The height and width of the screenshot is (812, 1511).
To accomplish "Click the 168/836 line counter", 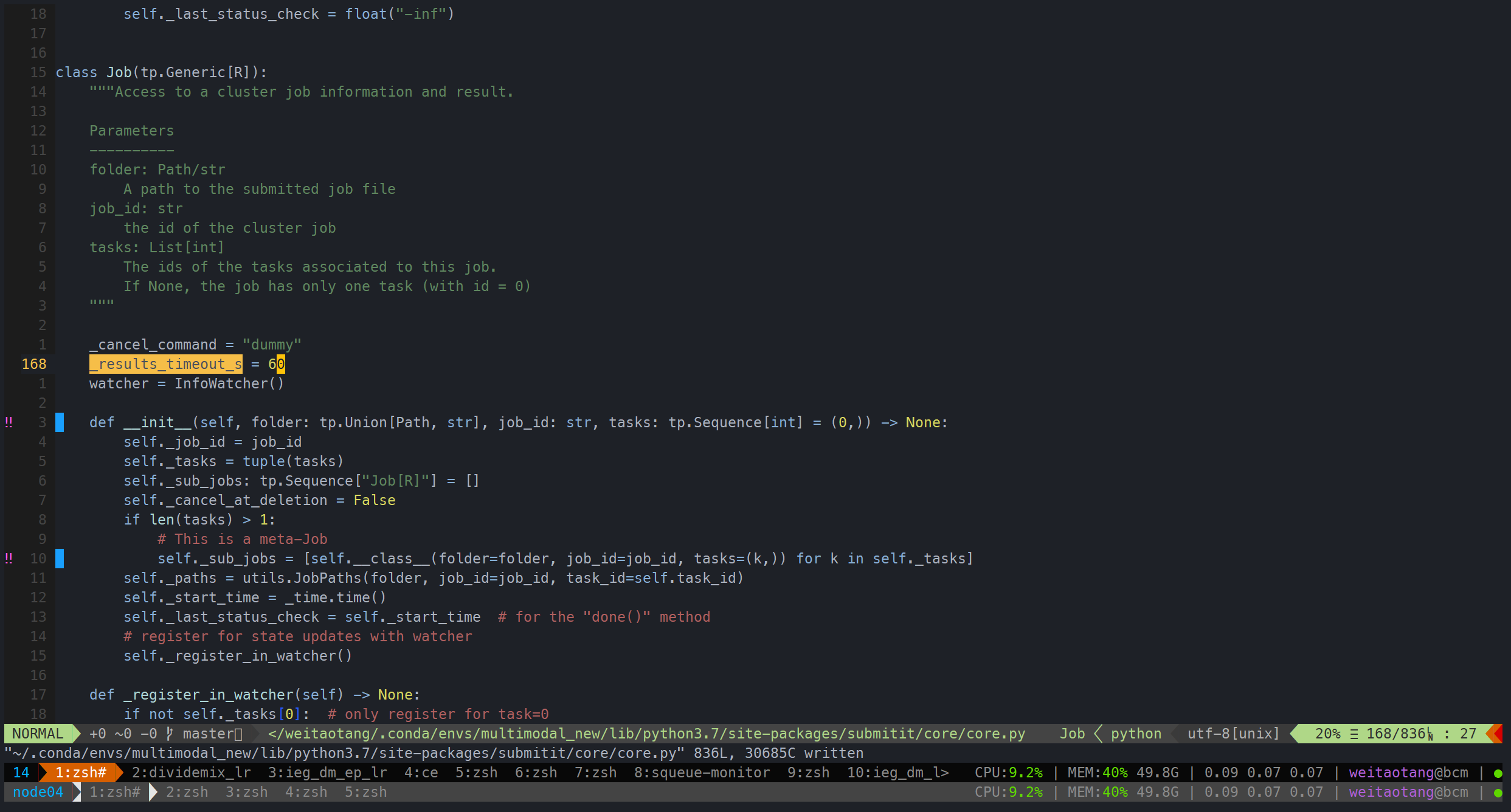I will tap(1400, 734).
